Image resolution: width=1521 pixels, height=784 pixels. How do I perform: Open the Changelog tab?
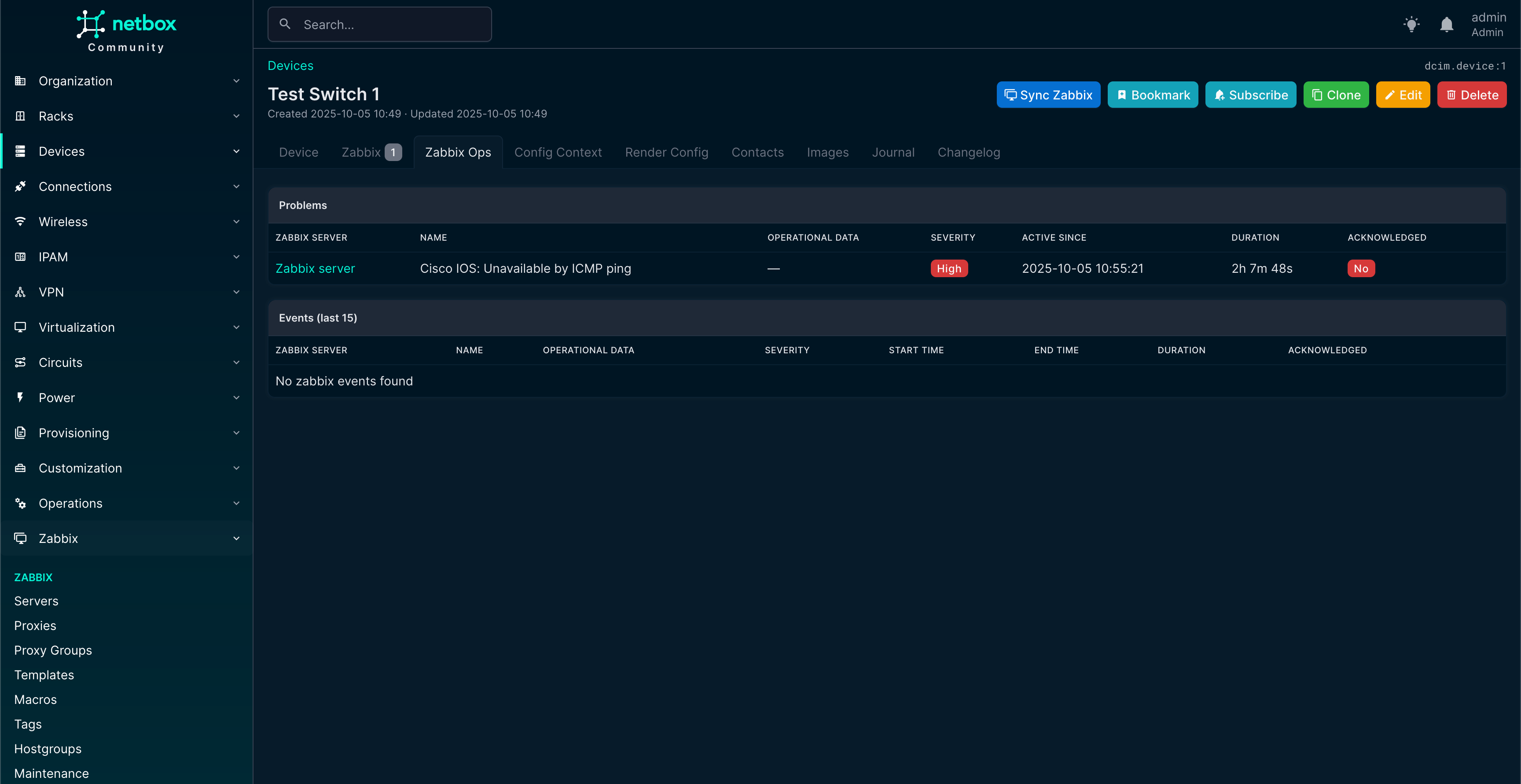tap(969, 152)
